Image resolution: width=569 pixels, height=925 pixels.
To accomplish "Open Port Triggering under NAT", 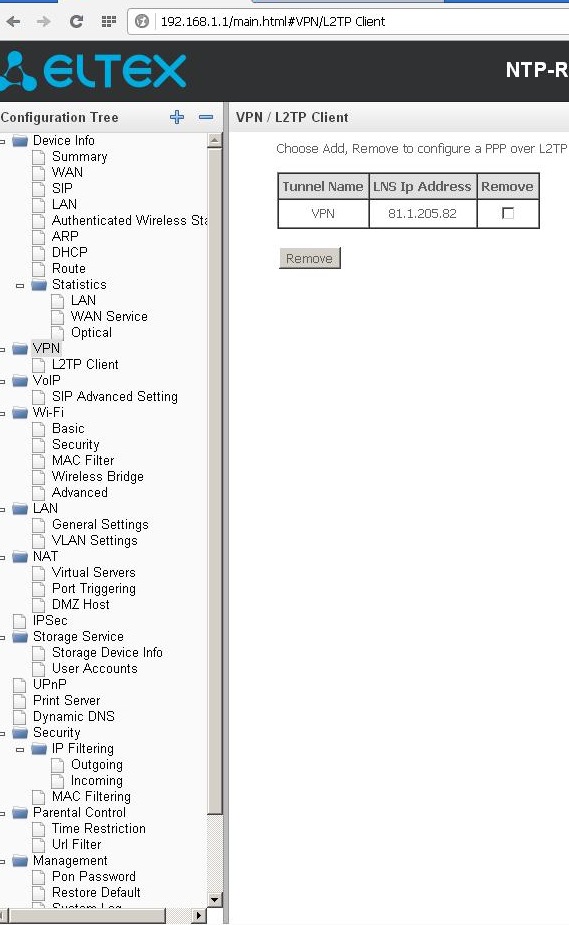I will click(x=94, y=589).
